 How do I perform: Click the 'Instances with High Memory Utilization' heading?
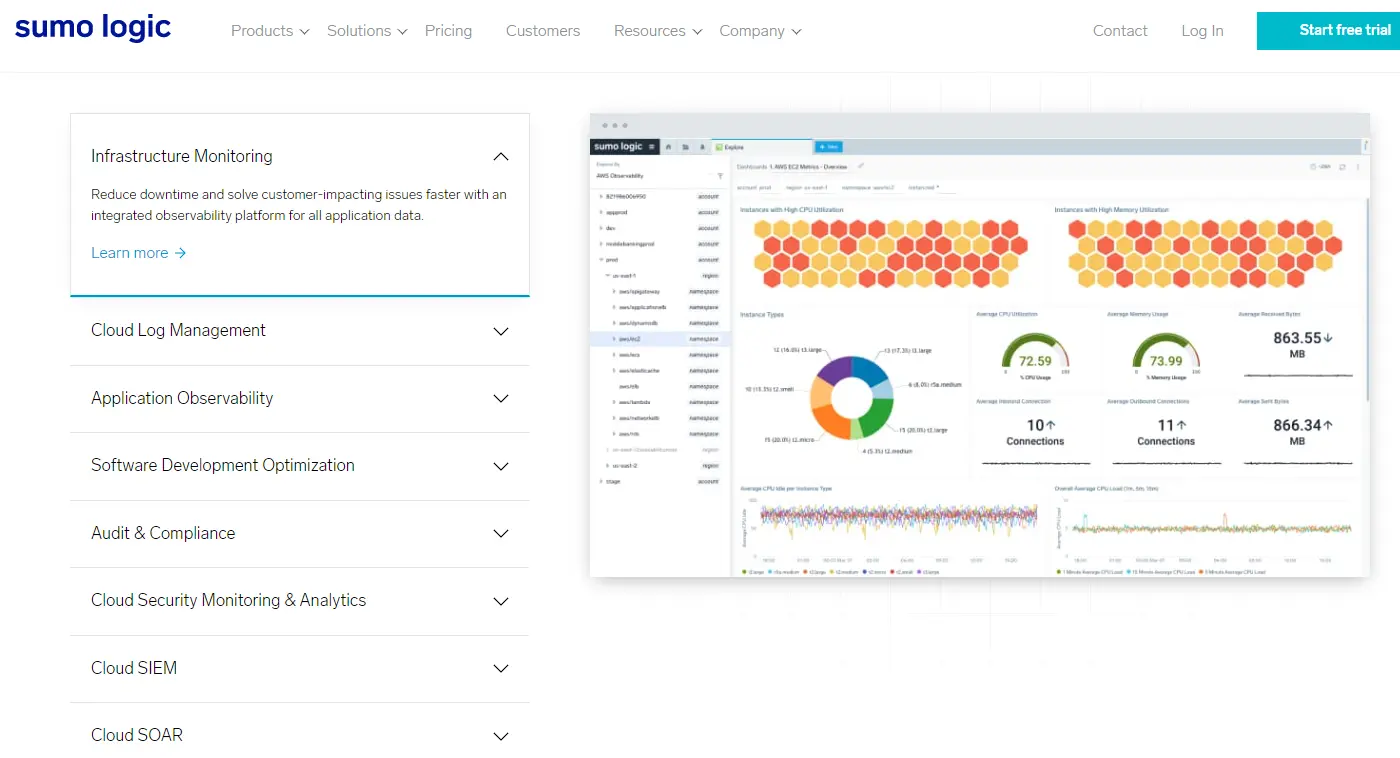click(1111, 210)
